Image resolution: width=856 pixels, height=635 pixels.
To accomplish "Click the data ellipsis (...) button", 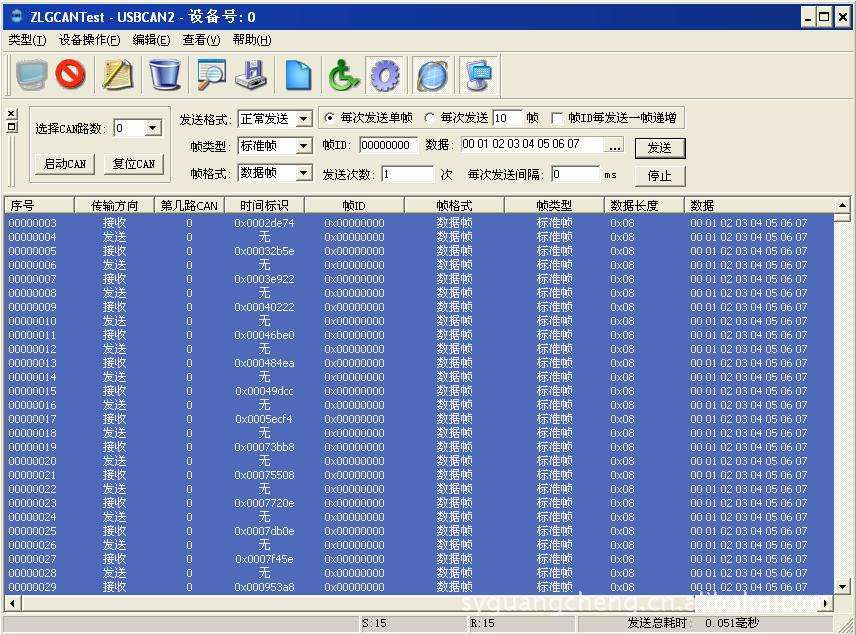I will point(614,146).
